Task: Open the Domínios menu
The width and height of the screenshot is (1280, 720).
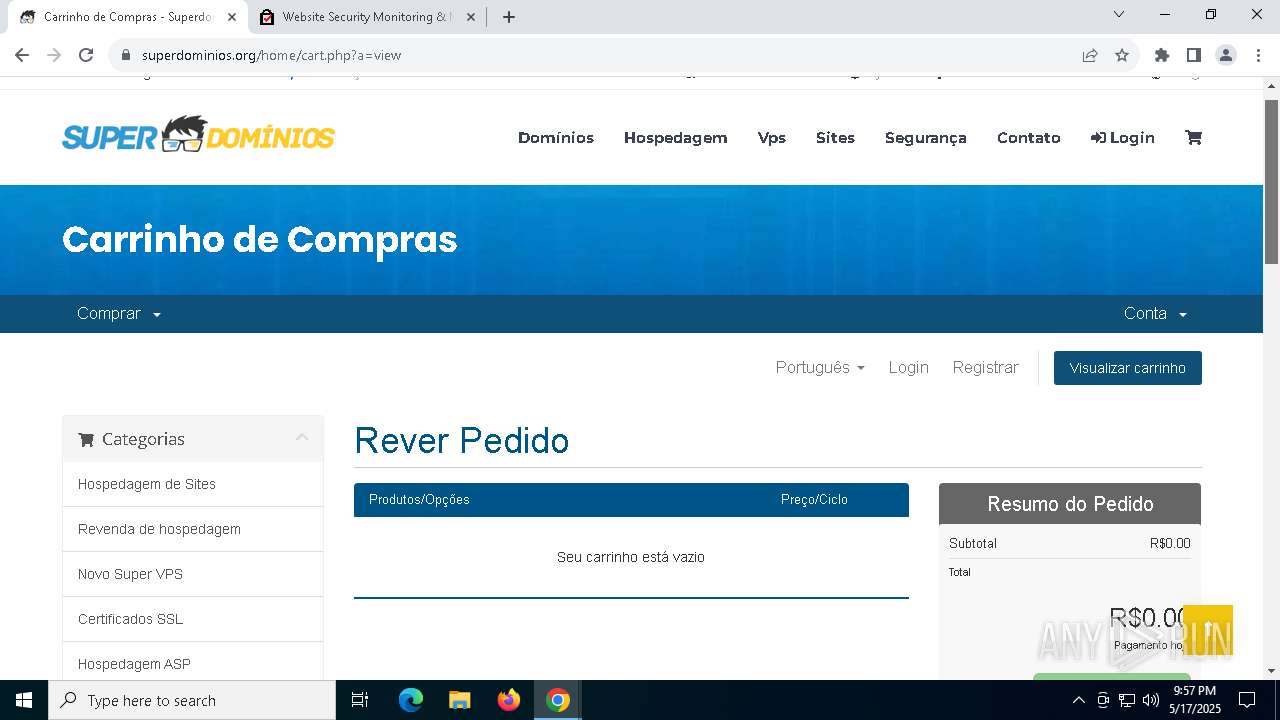Action: tap(556, 138)
